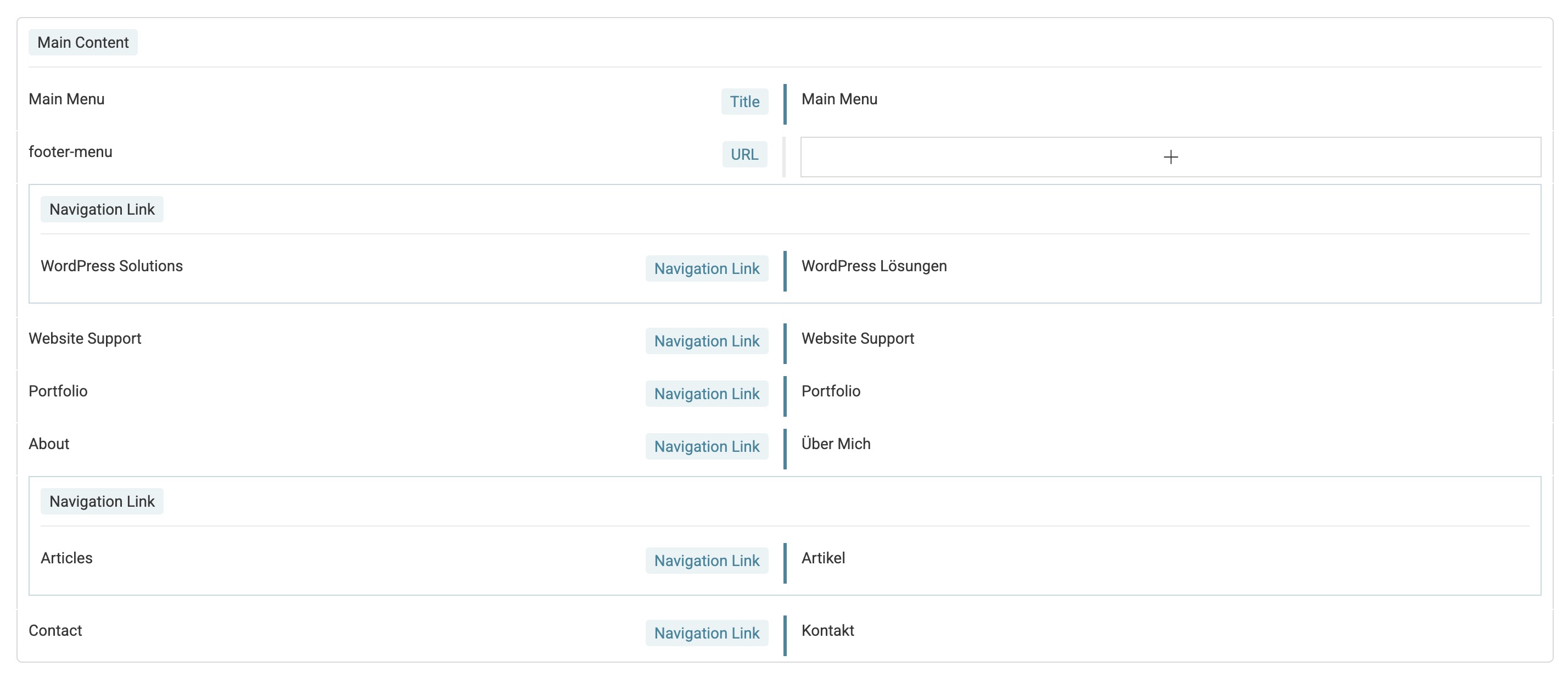Edit the Über Mich translation
This screenshot has width=1568, height=683.
(x=835, y=444)
